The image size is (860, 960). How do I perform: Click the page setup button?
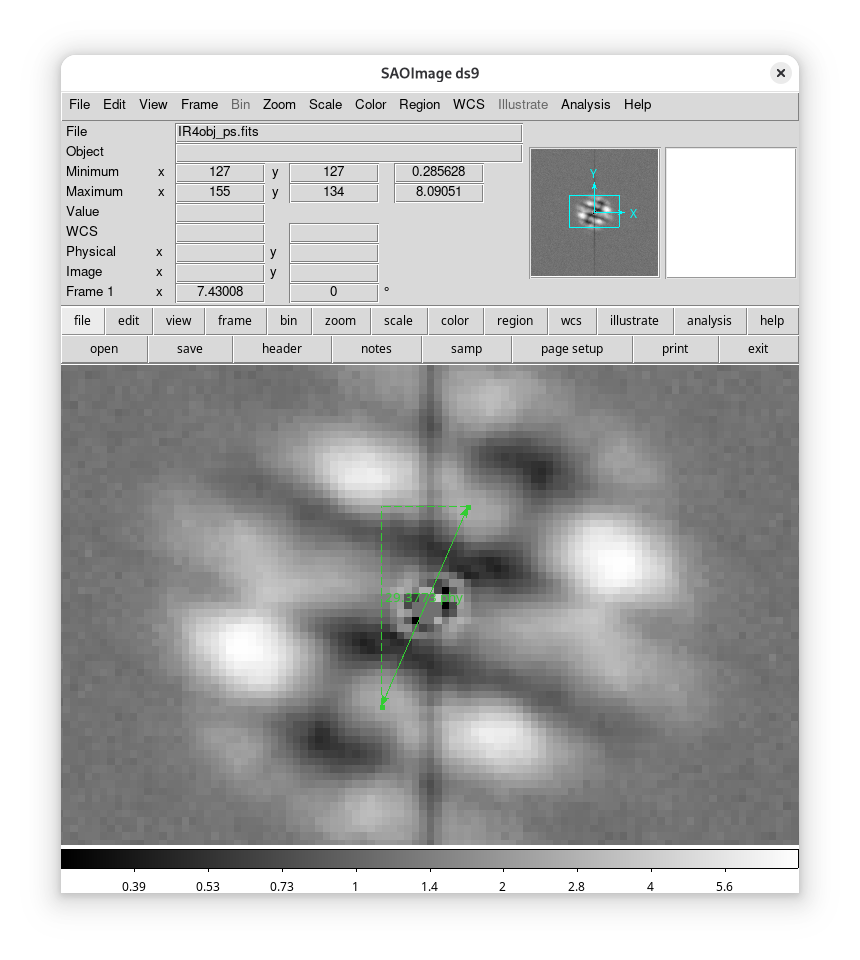571,349
